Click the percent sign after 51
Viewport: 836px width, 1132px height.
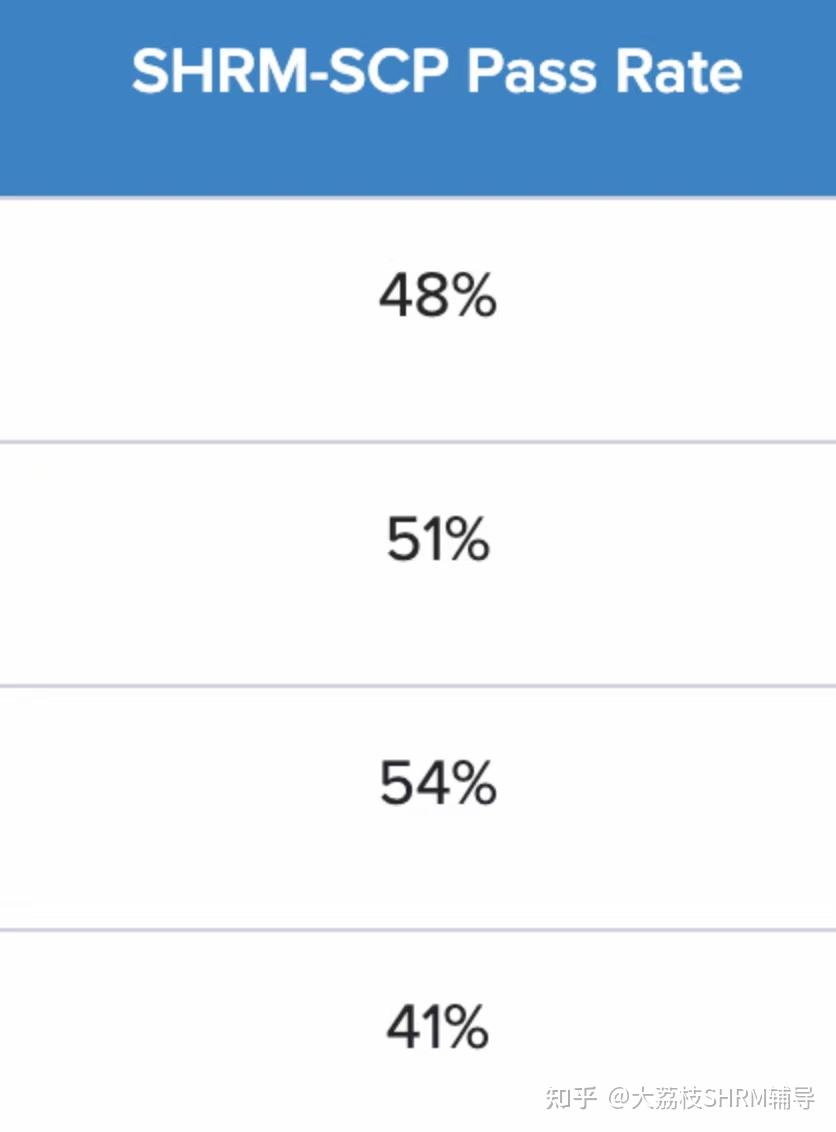pyautogui.click(x=465, y=541)
